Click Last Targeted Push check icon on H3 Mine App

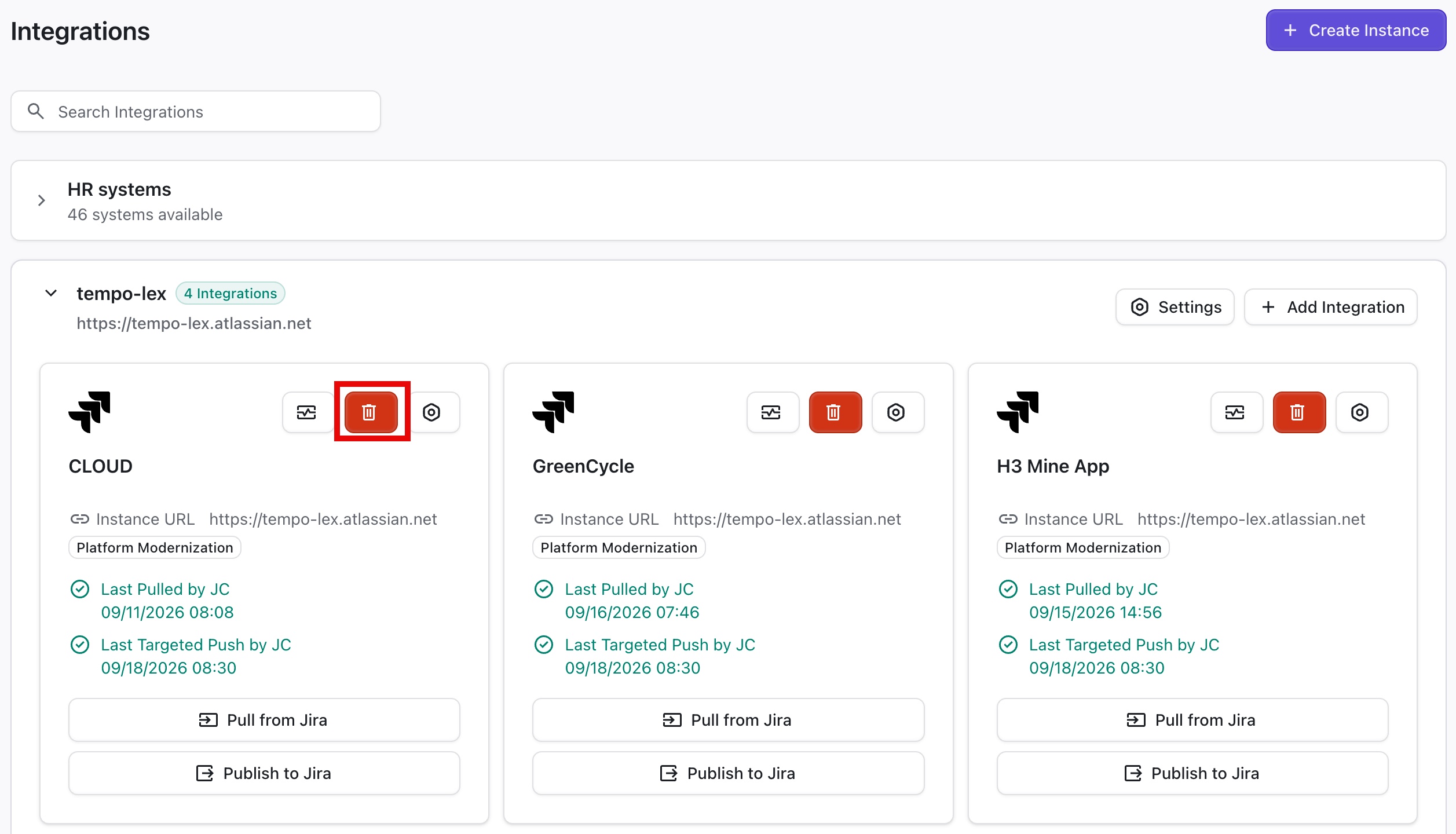[1008, 645]
